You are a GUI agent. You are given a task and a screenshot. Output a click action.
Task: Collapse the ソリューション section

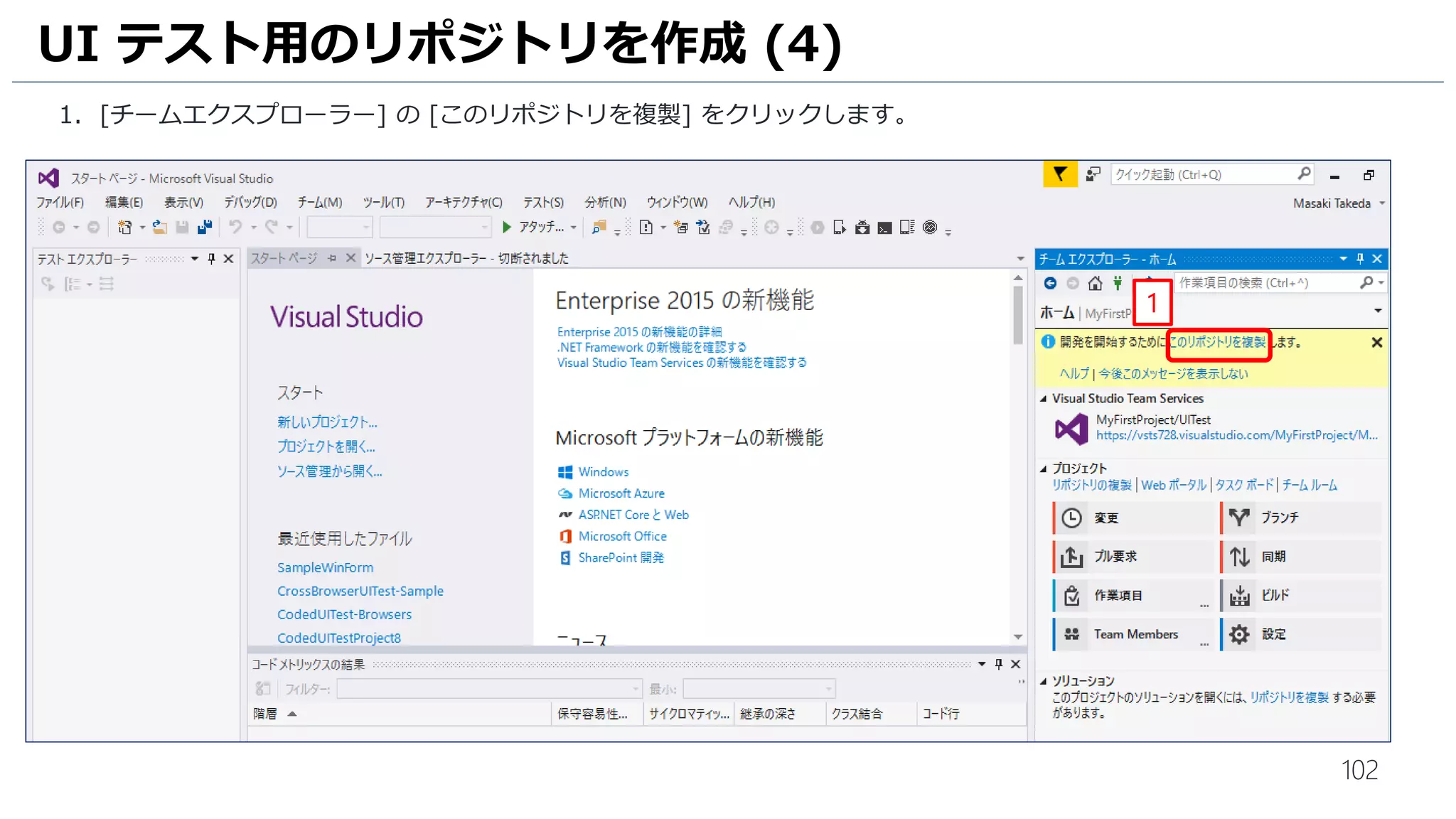(1044, 681)
